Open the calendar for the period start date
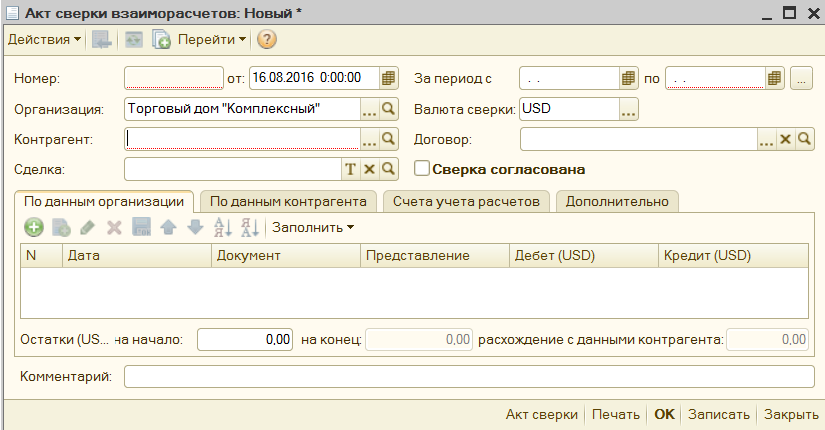Viewport: 825px width, 430px height. pyautogui.click(x=628, y=77)
